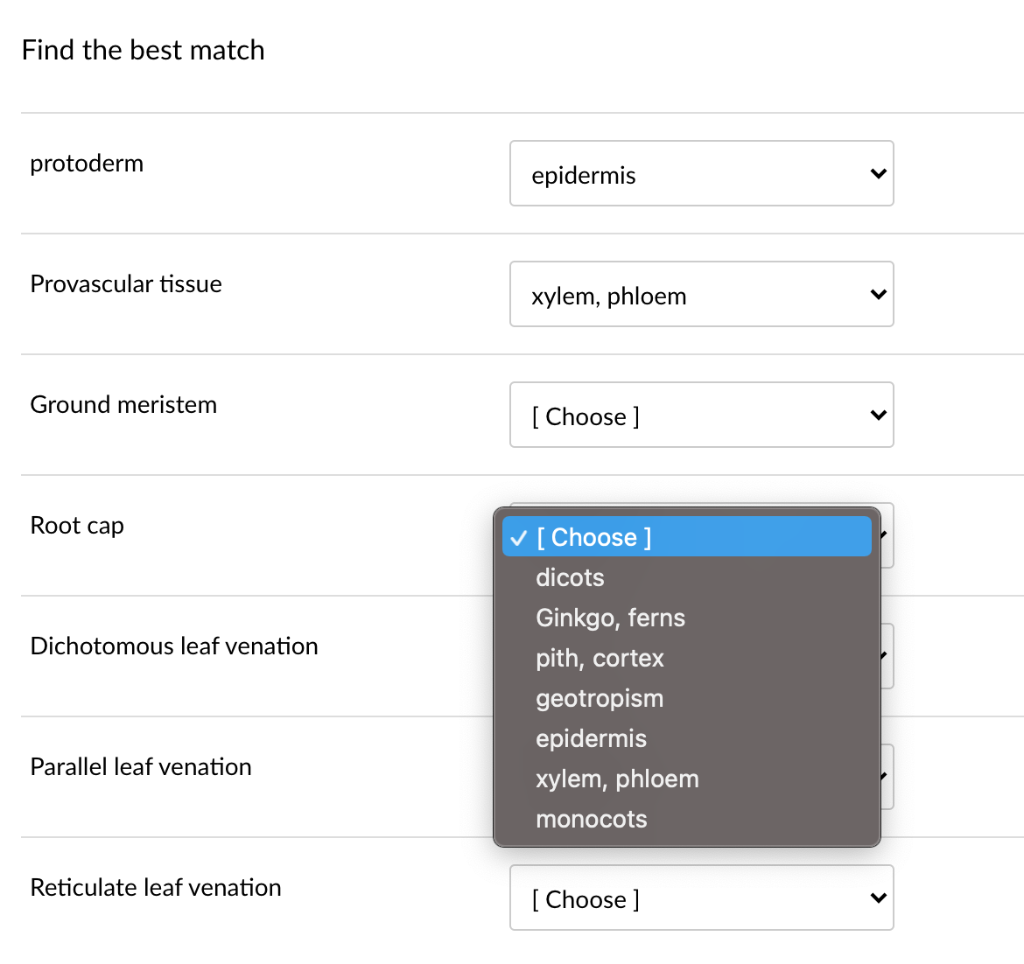
Task: Click the chevron arrow on epidermis select
Action: click(x=878, y=174)
